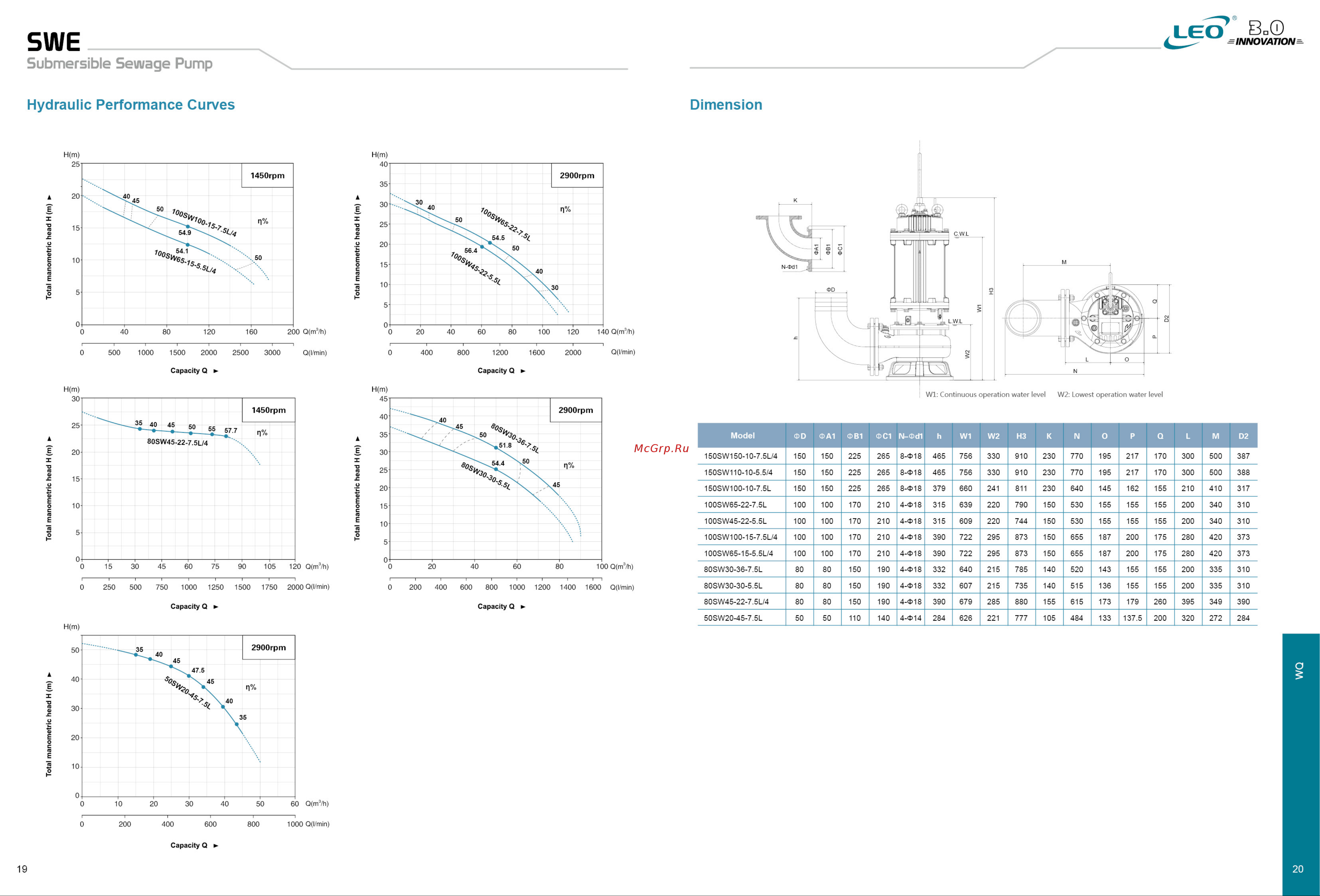Image resolution: width=1320 pixels, height=896 pixels.
Task: Click the "Submersible Sewage Pump" subtitle
Action: (x=119, y=64)
